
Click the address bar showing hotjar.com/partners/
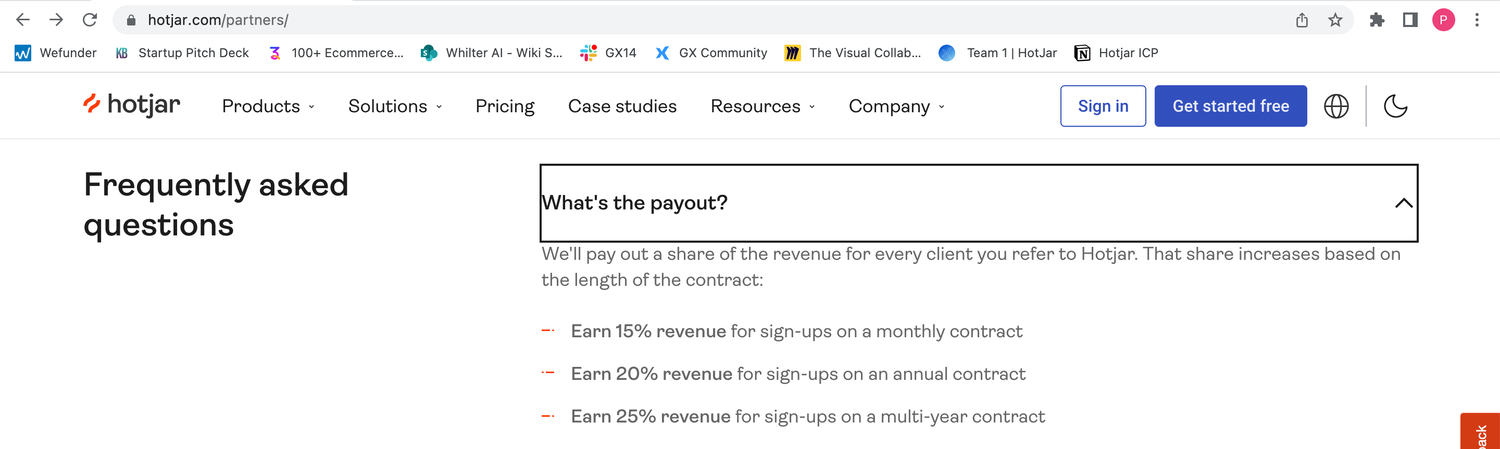click(700, 20)
